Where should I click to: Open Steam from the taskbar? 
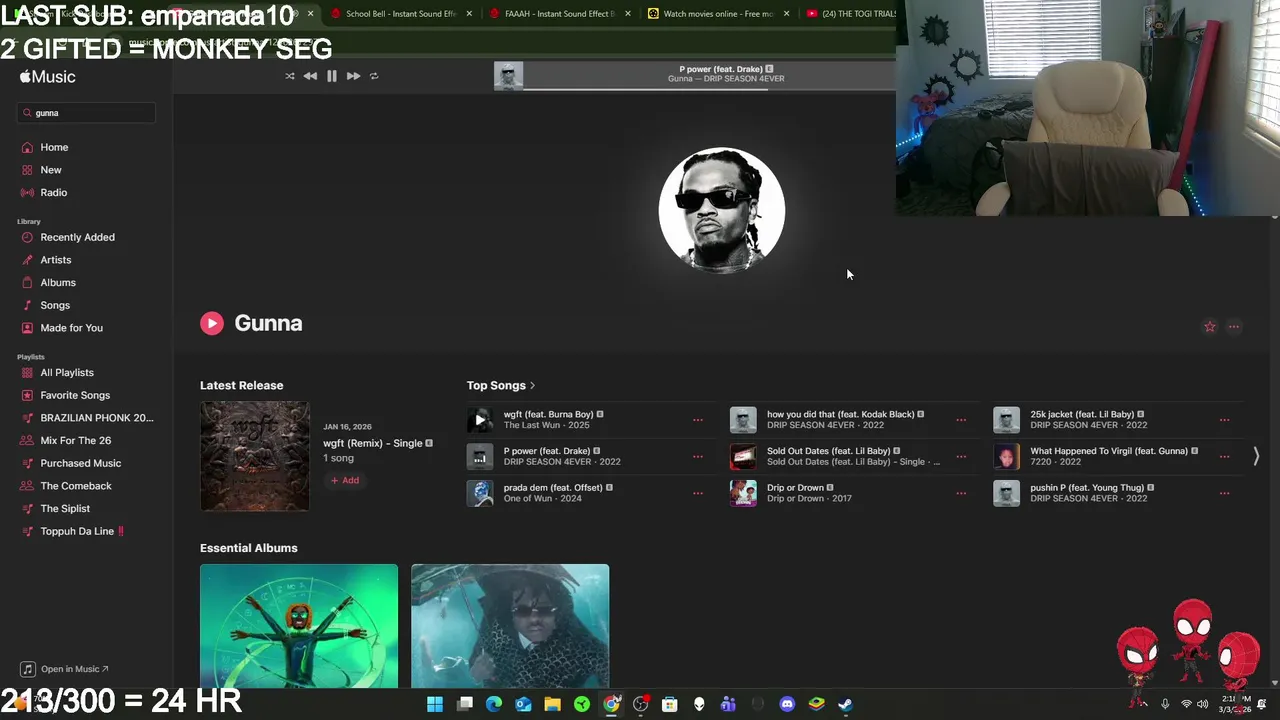click(845, 704)
